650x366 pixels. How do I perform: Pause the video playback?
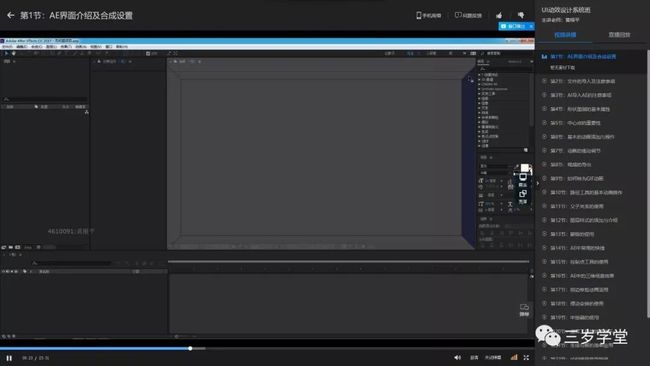[x=9, y=358]
